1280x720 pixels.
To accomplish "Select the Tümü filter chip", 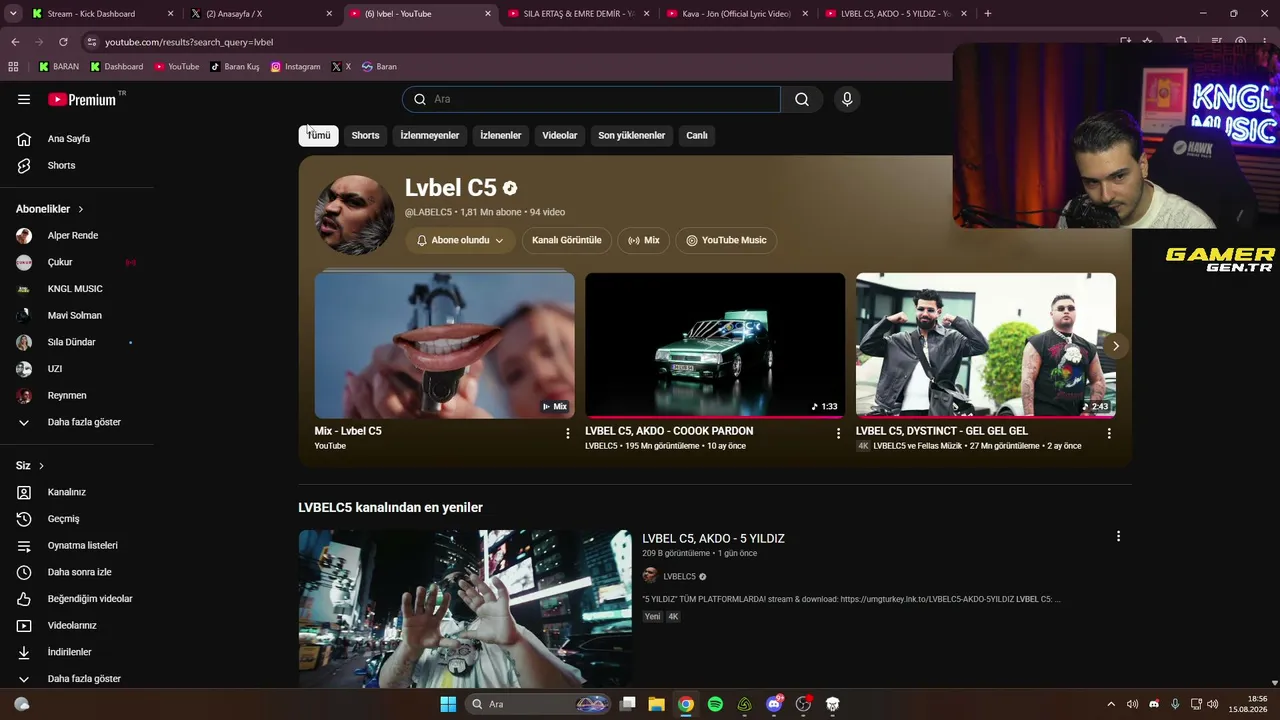I will coord(319,135).
